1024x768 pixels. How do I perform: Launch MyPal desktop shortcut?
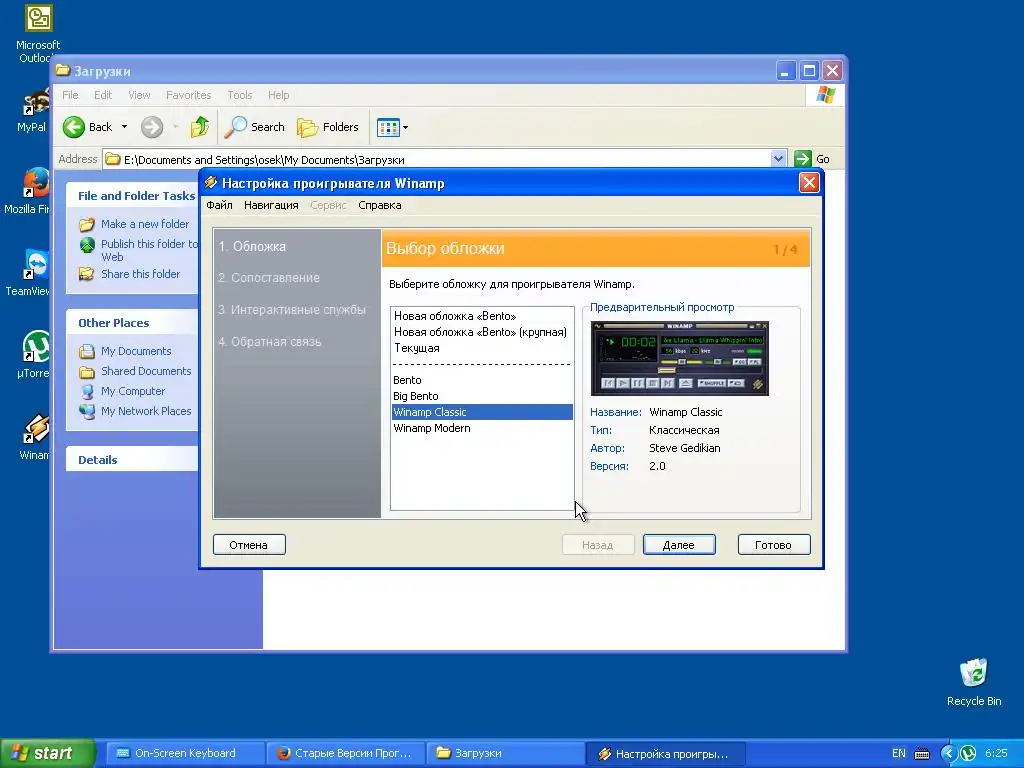pyautogui.click(x=33, y=110)
